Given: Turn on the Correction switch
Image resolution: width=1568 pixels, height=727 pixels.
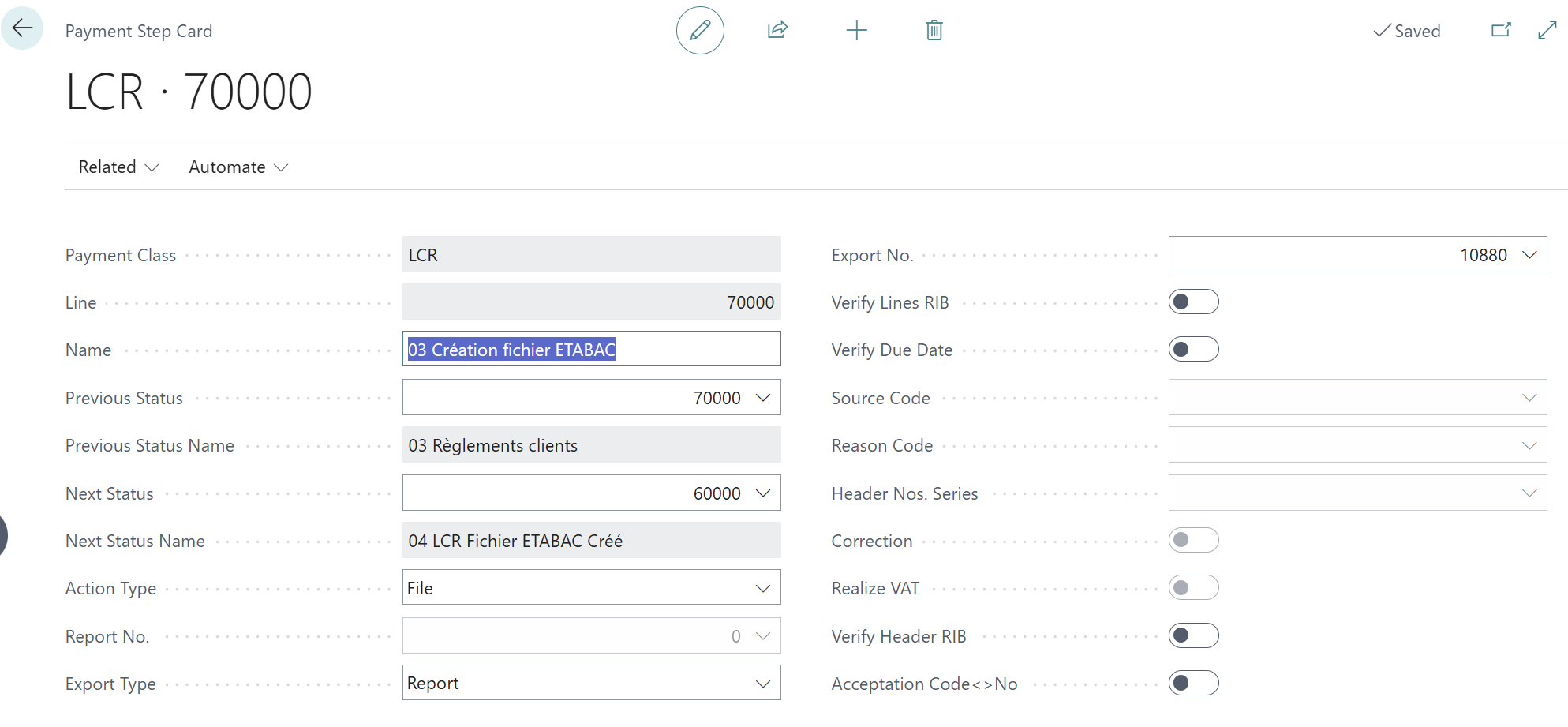Looking at the screenshot, I should click(x=1193, y=540).
